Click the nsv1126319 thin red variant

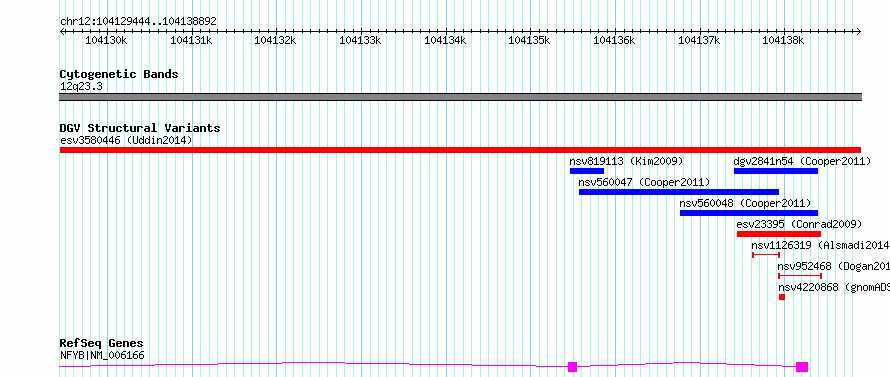(x=766, y=255)
